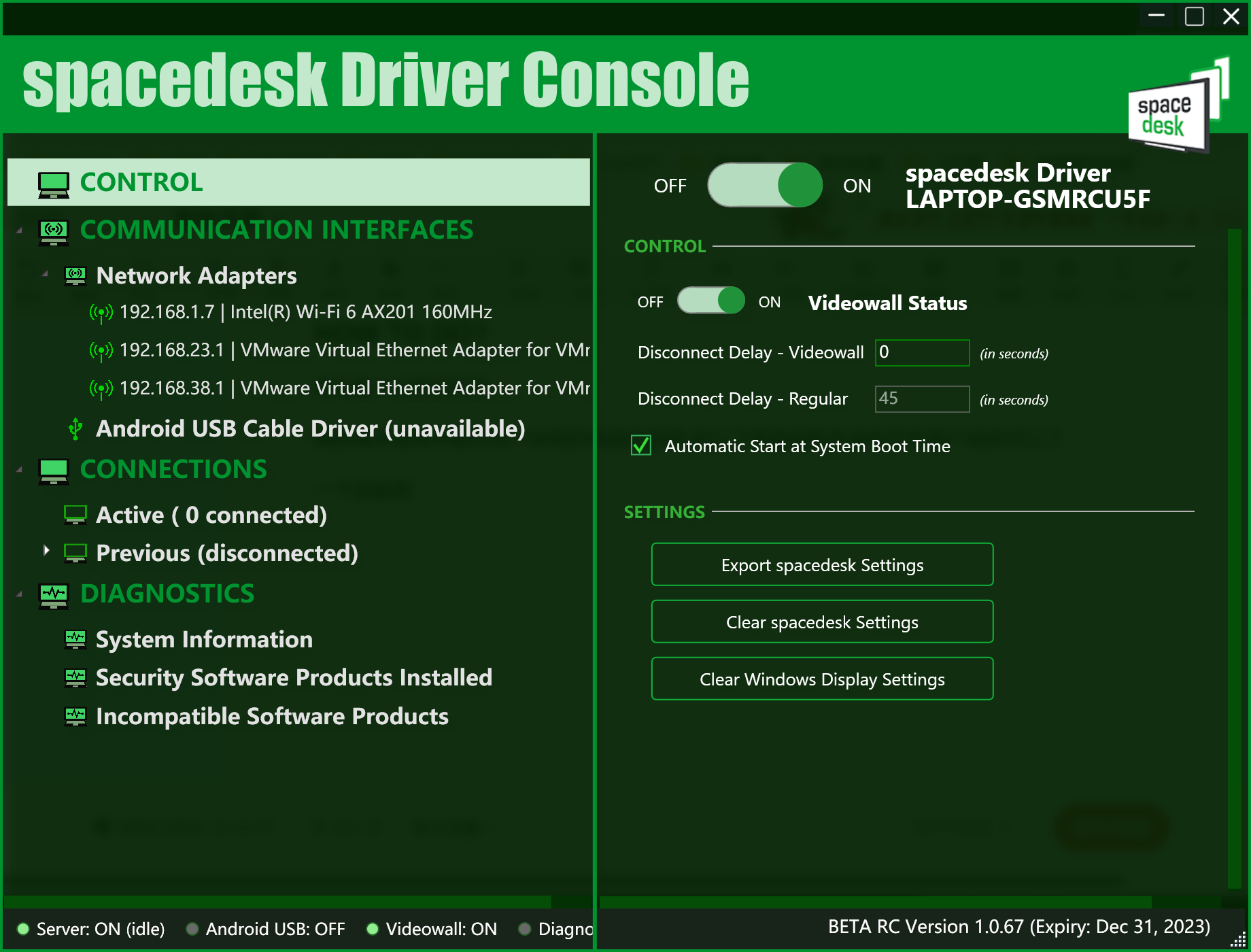Collapse the COMMUNICATION INTERFACES section
The height and width of the screenshot is (952, 1251).
20,231
